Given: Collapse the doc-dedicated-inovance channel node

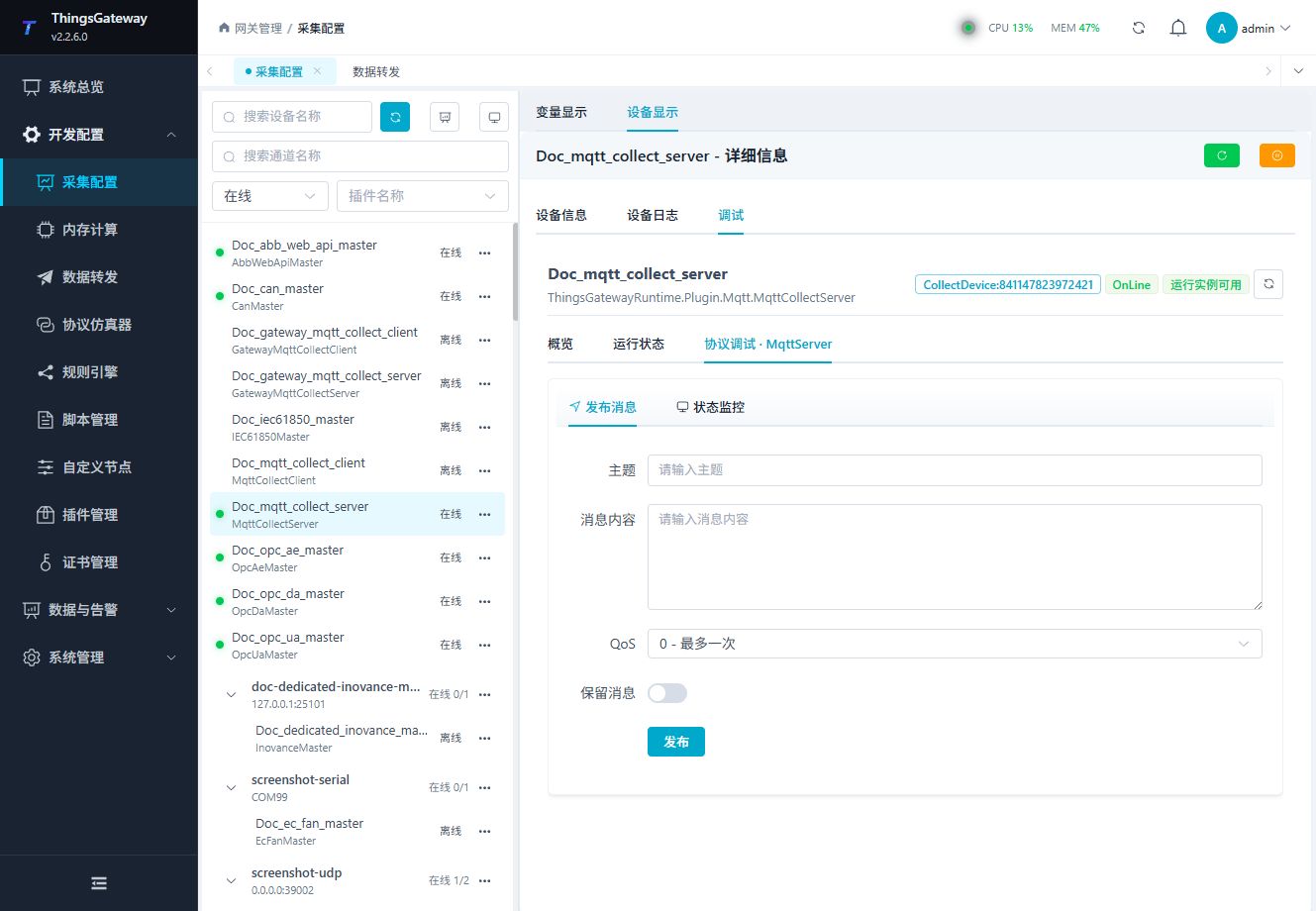Looking at the screenshot, I should pyautogui.click(x=231, y=695).
